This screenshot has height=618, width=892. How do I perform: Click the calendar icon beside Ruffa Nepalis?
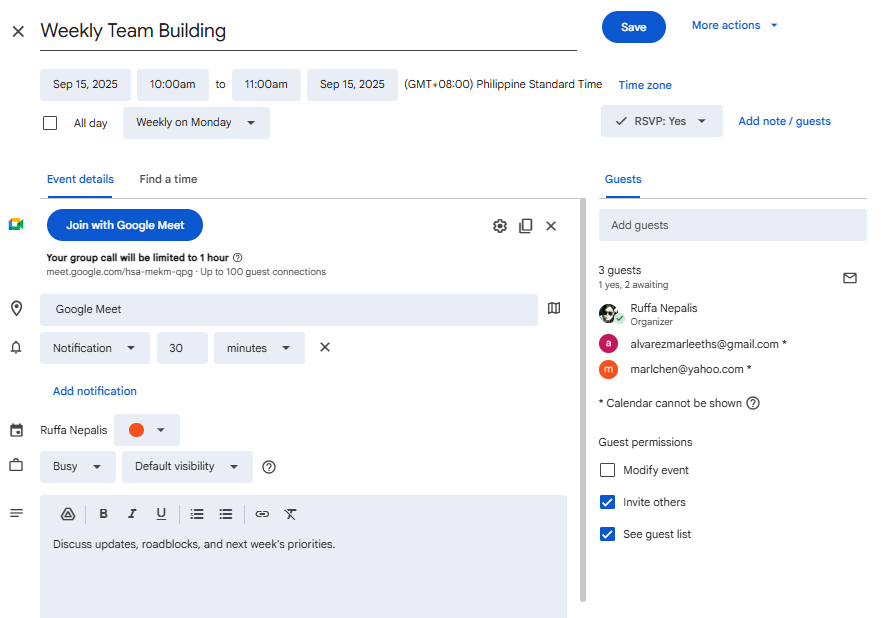(16, 430)
